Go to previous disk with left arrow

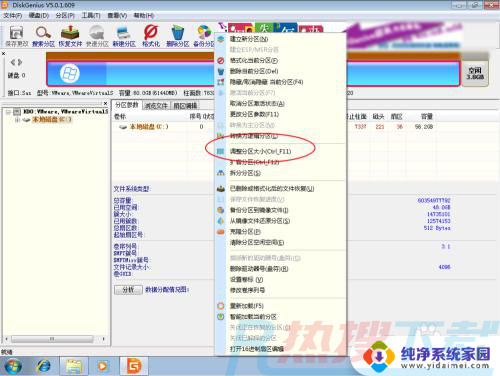(13, 62)
